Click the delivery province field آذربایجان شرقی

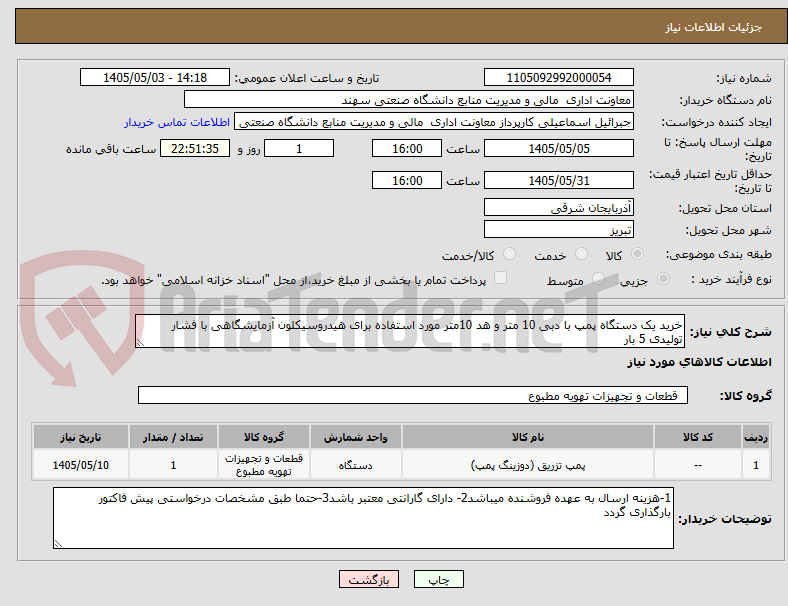(559, 208)
